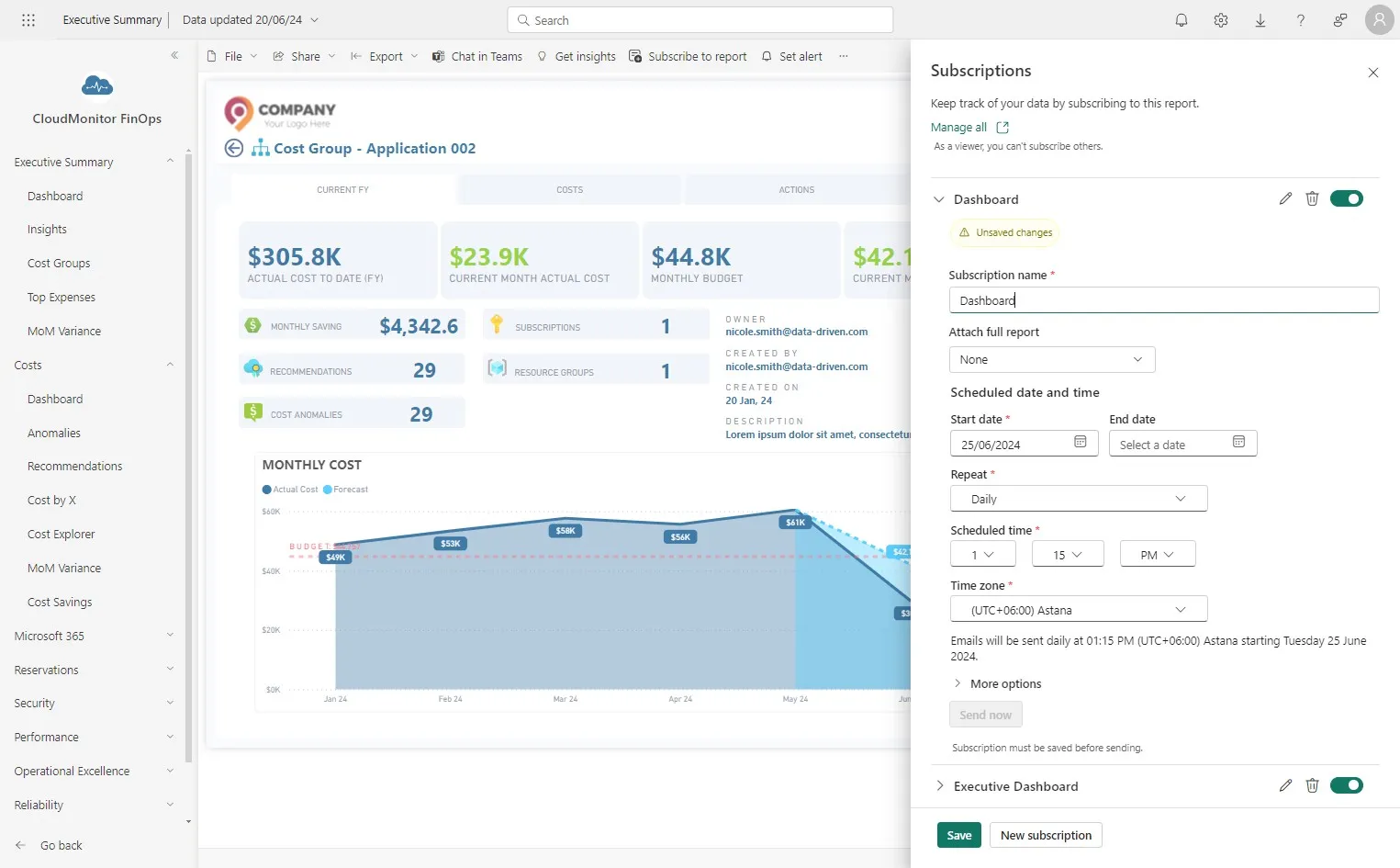
Task: Open the notifications bell icon
Action: point(1182,19)
